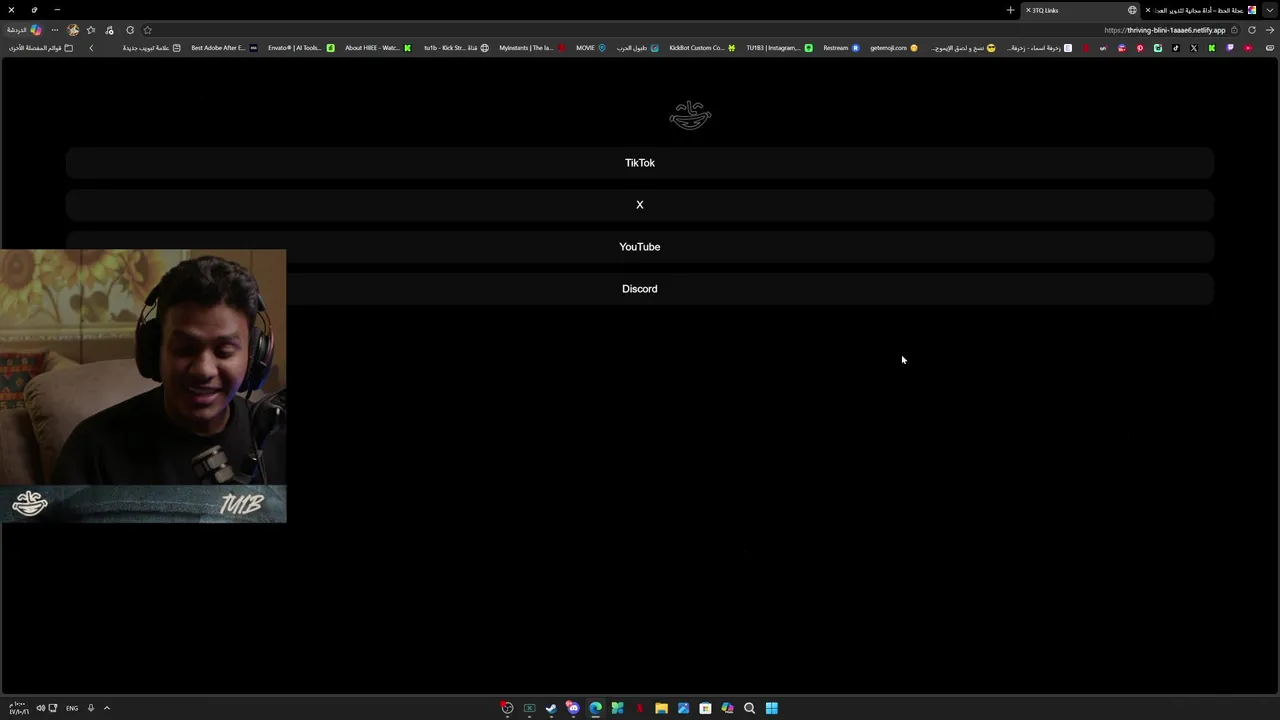Click the tray microphone icon
Image resolution: width=1280 pixels, height=720 pixels.
pos(90,708)
